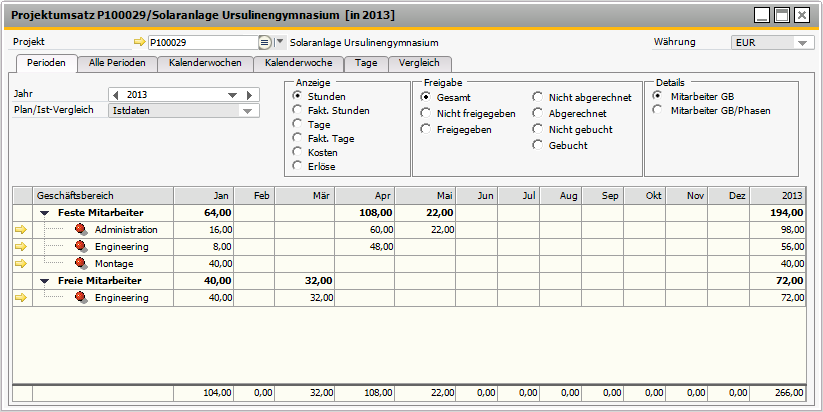The height and width of the screenshot is (412, 823).
Task: Click yellow arrow in Montage row
Action: click(x=21, y=263)
